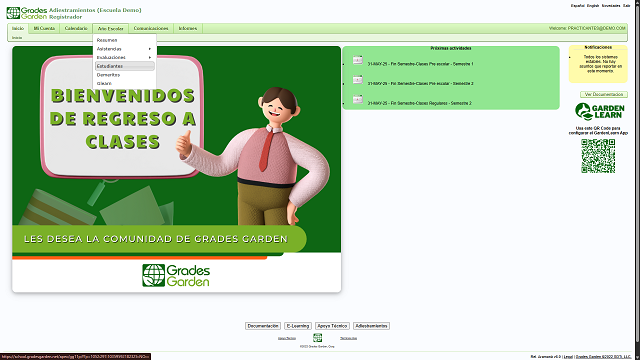Open the Inicio tab
The image size is (640, 360).
pos(18,28)
